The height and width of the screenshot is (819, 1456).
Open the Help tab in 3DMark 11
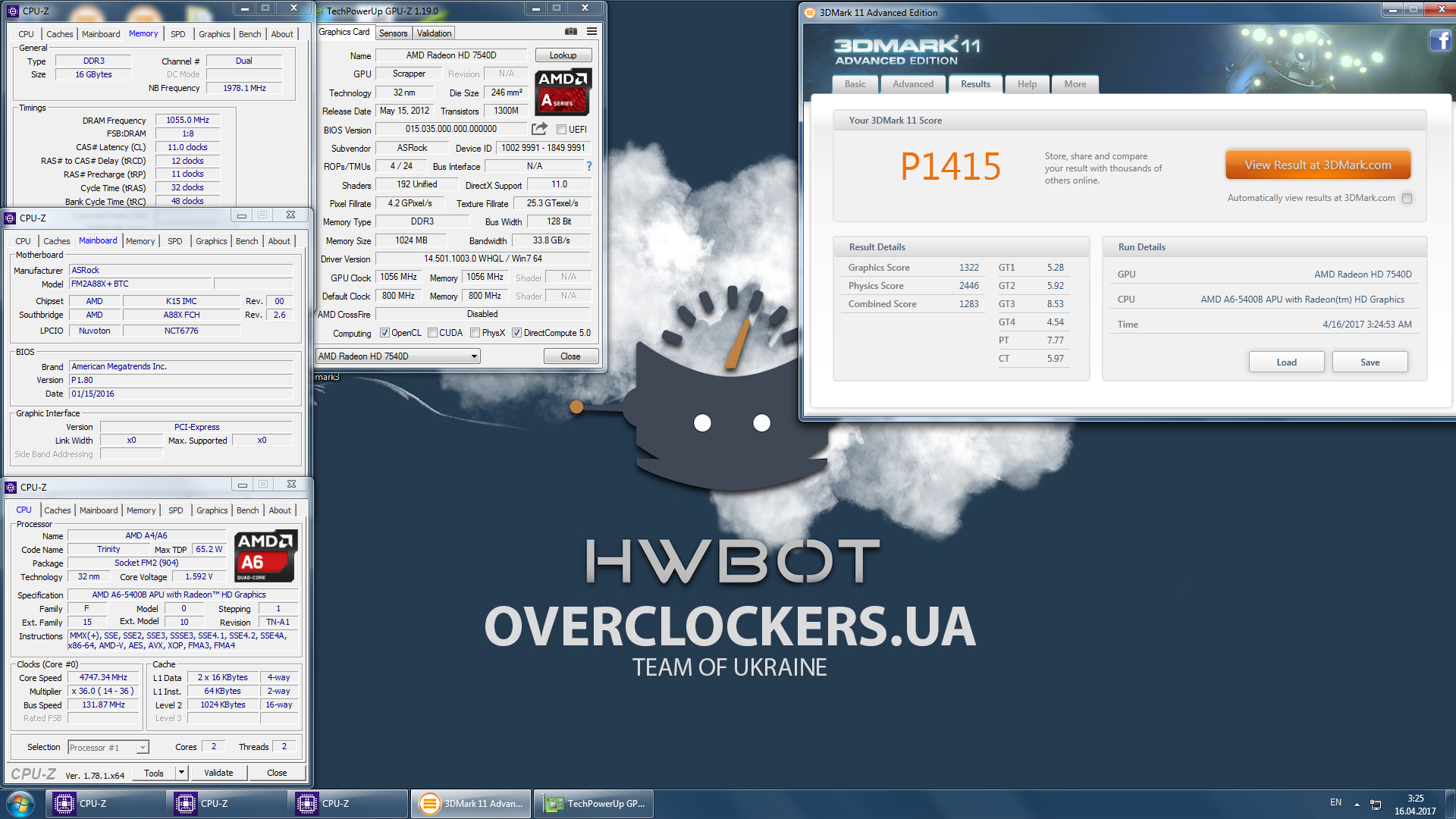[1027, 84]
